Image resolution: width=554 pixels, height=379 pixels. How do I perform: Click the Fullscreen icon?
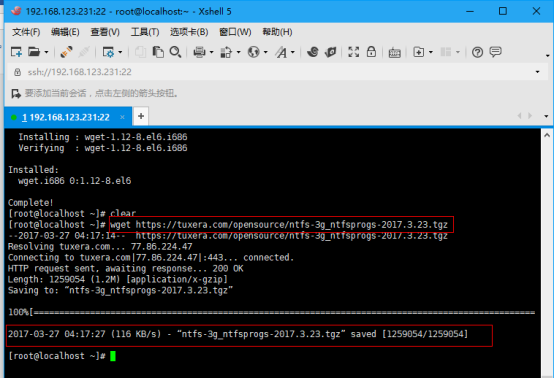coord(354,52)
